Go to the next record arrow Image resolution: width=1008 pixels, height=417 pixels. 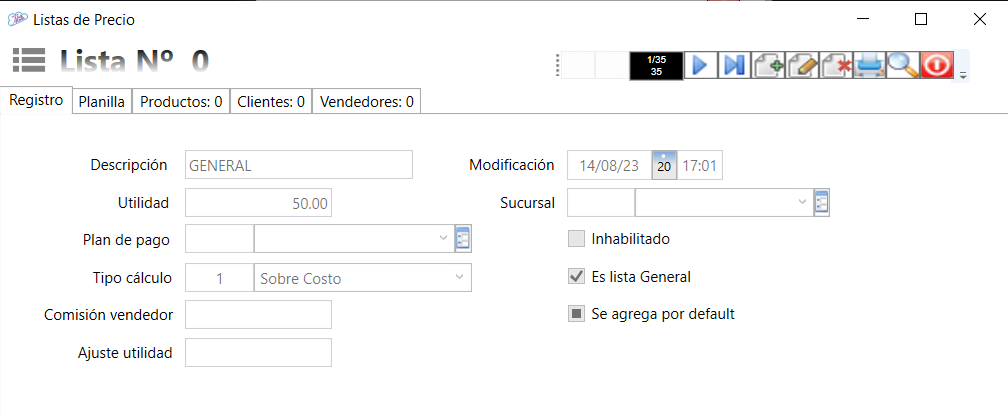pyautogui.click(x=700, y=65)
